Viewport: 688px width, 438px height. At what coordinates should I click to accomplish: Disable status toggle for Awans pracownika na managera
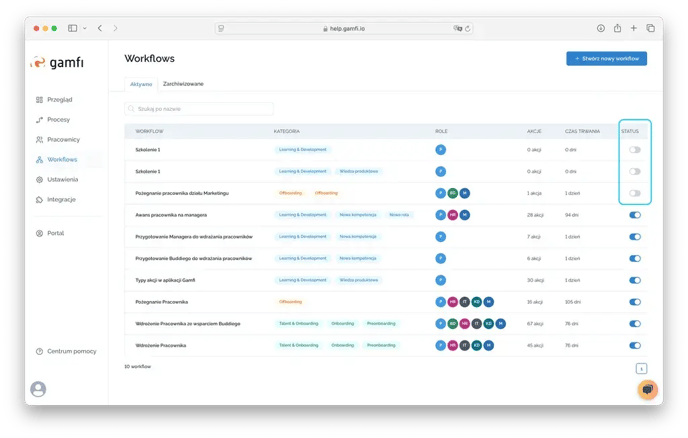click(x=634, y=215)
